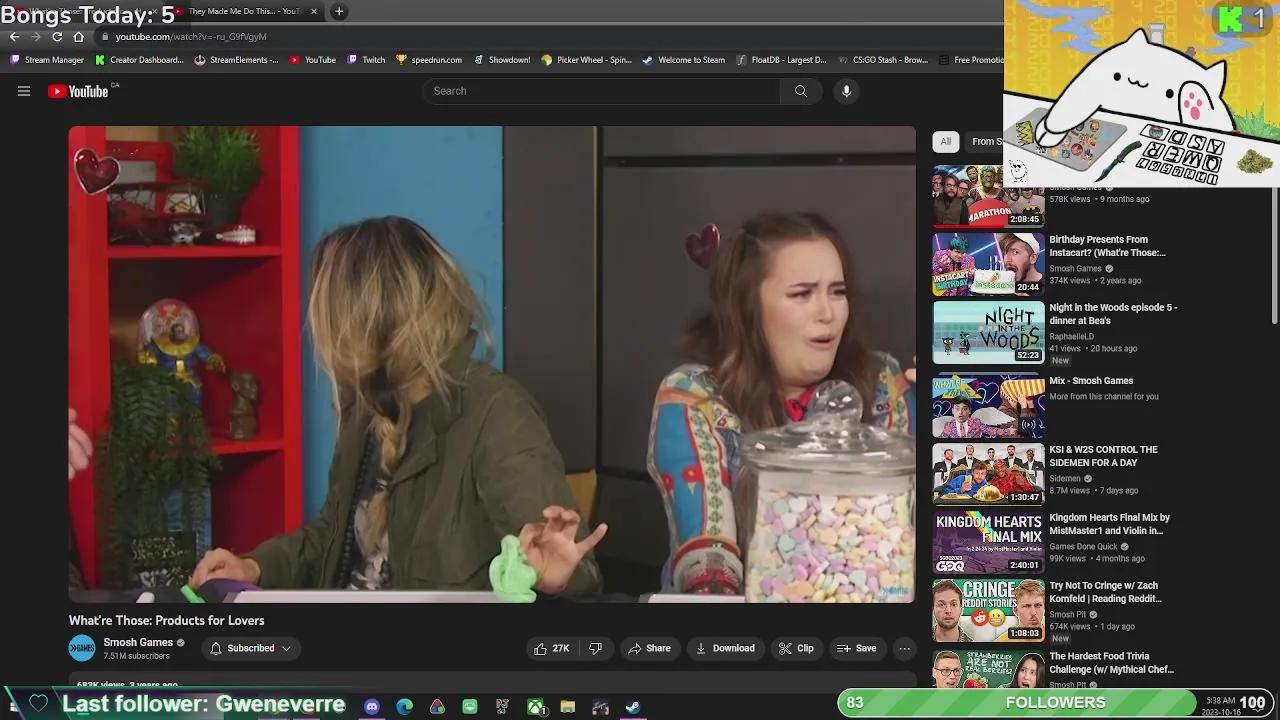The width and height of the screenshot is (1280, 720).
Task: Click the Download button
Action: pos(725,648)
